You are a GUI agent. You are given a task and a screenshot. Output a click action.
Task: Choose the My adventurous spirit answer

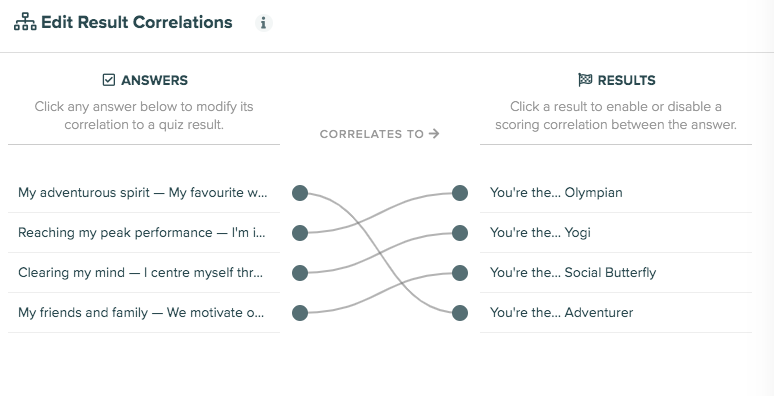pos(144,193)
